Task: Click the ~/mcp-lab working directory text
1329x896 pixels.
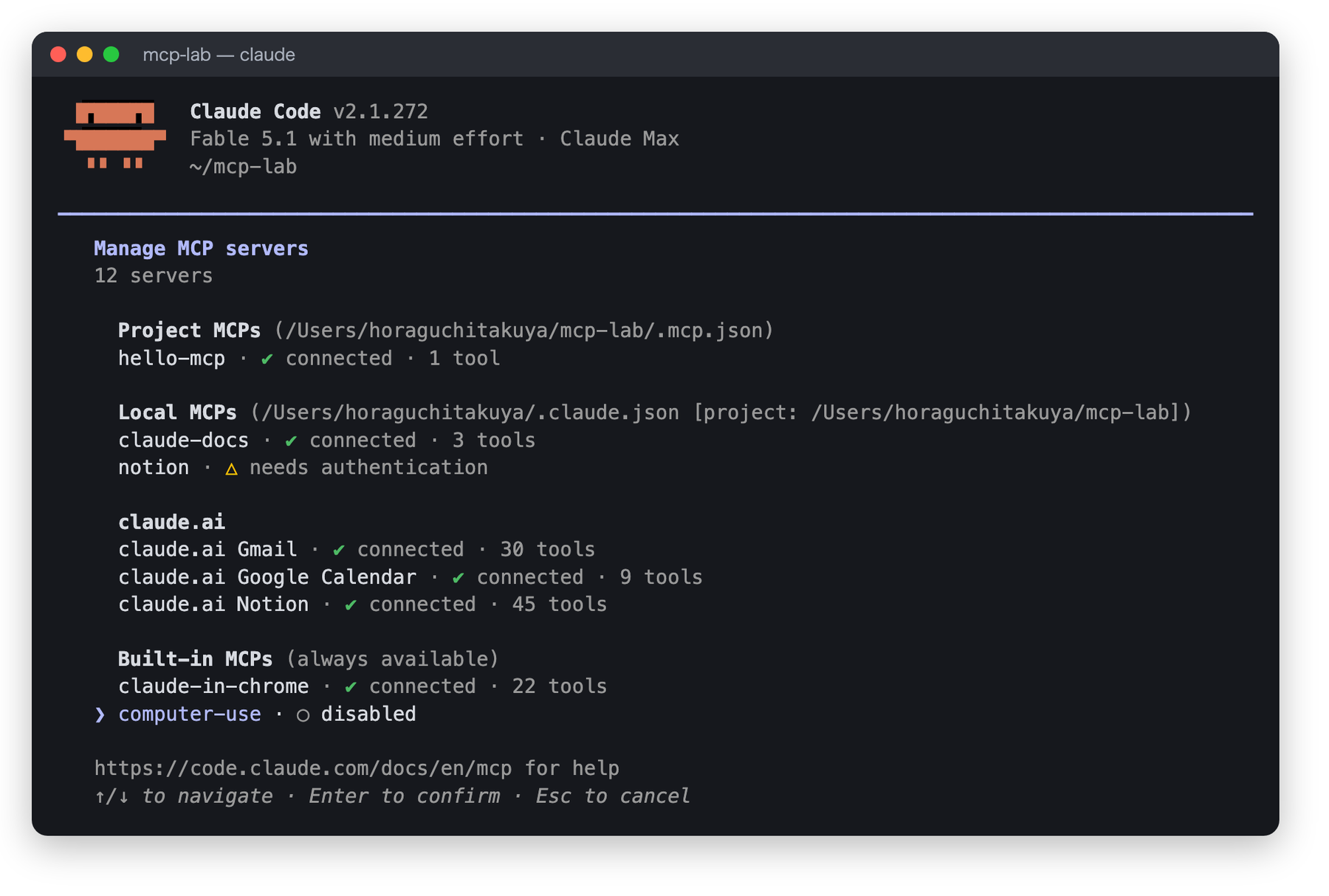Action: point(243,167)
